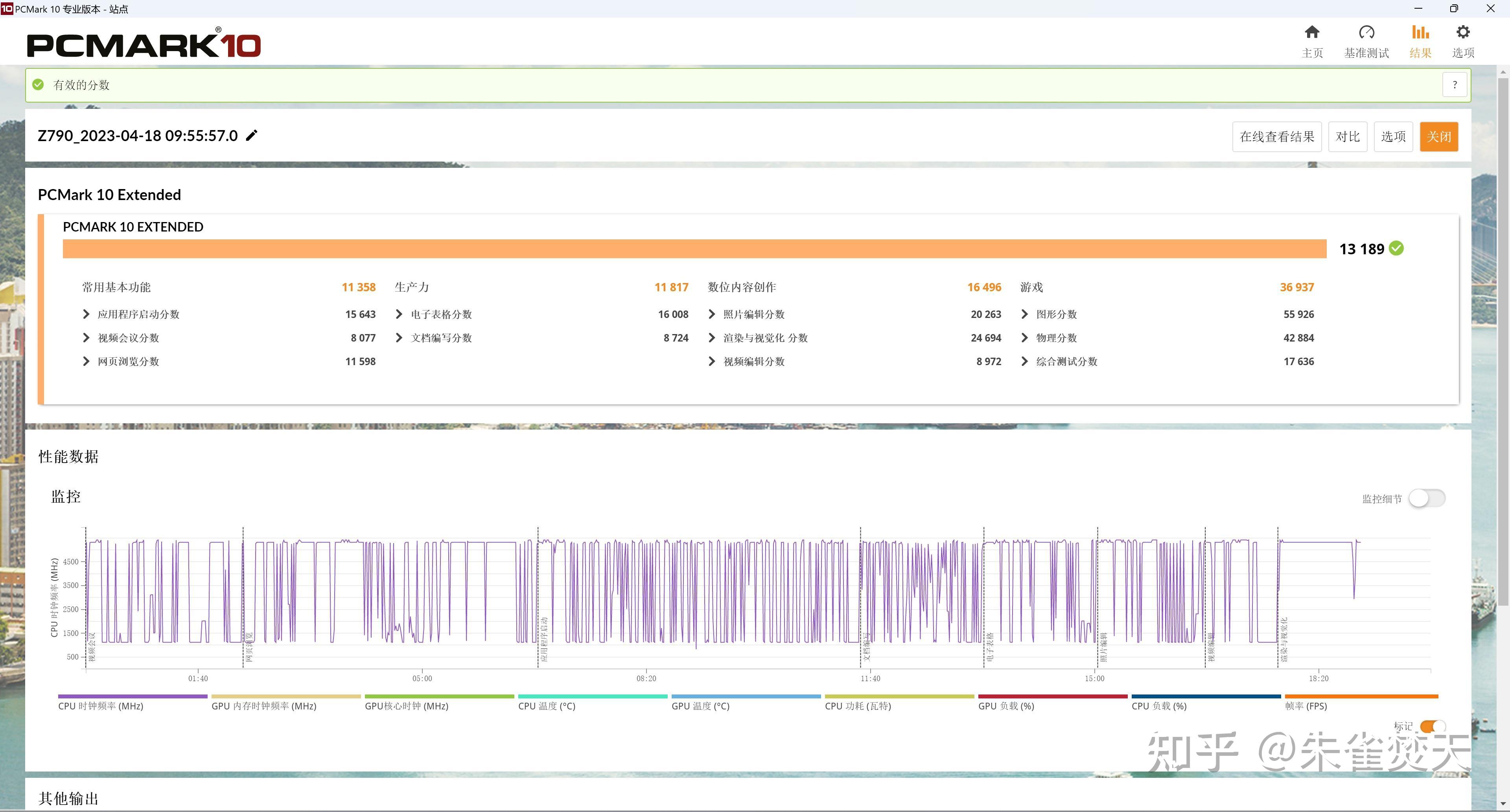This screenshot has height=812, width=1510.
Task: Click the 照片编辑 marker in the chart
Action: coord(1103,647)
